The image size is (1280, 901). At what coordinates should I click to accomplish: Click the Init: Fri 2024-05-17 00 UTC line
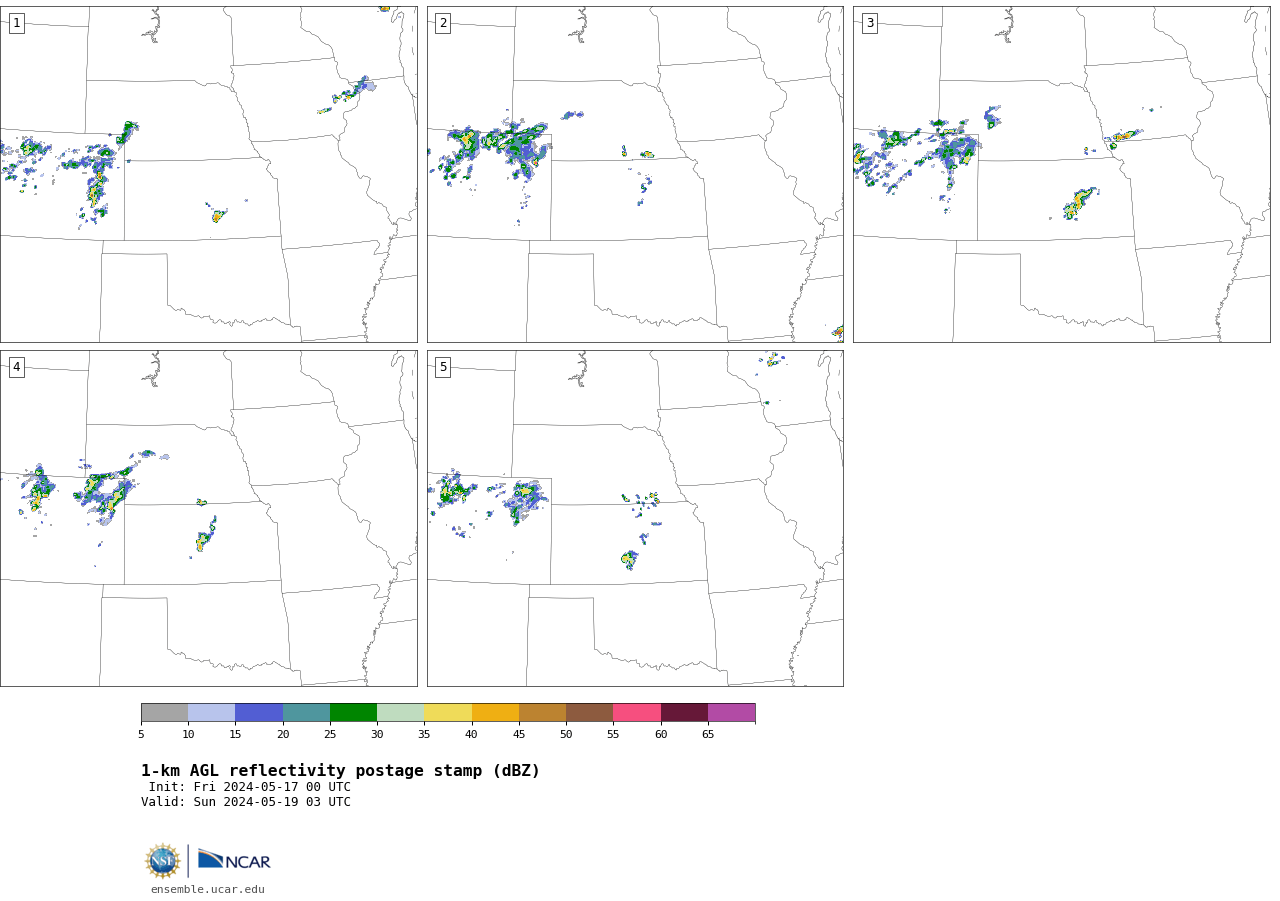250,787
